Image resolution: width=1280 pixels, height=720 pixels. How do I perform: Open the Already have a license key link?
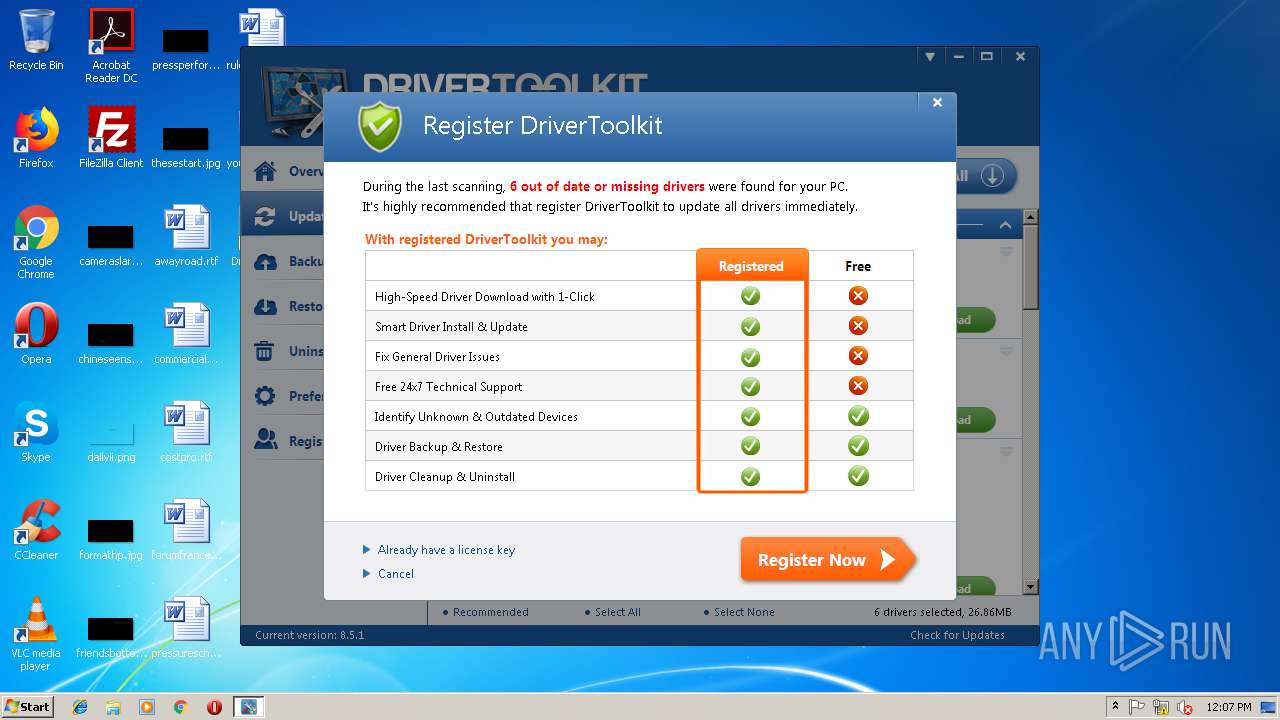click(446, 550)
